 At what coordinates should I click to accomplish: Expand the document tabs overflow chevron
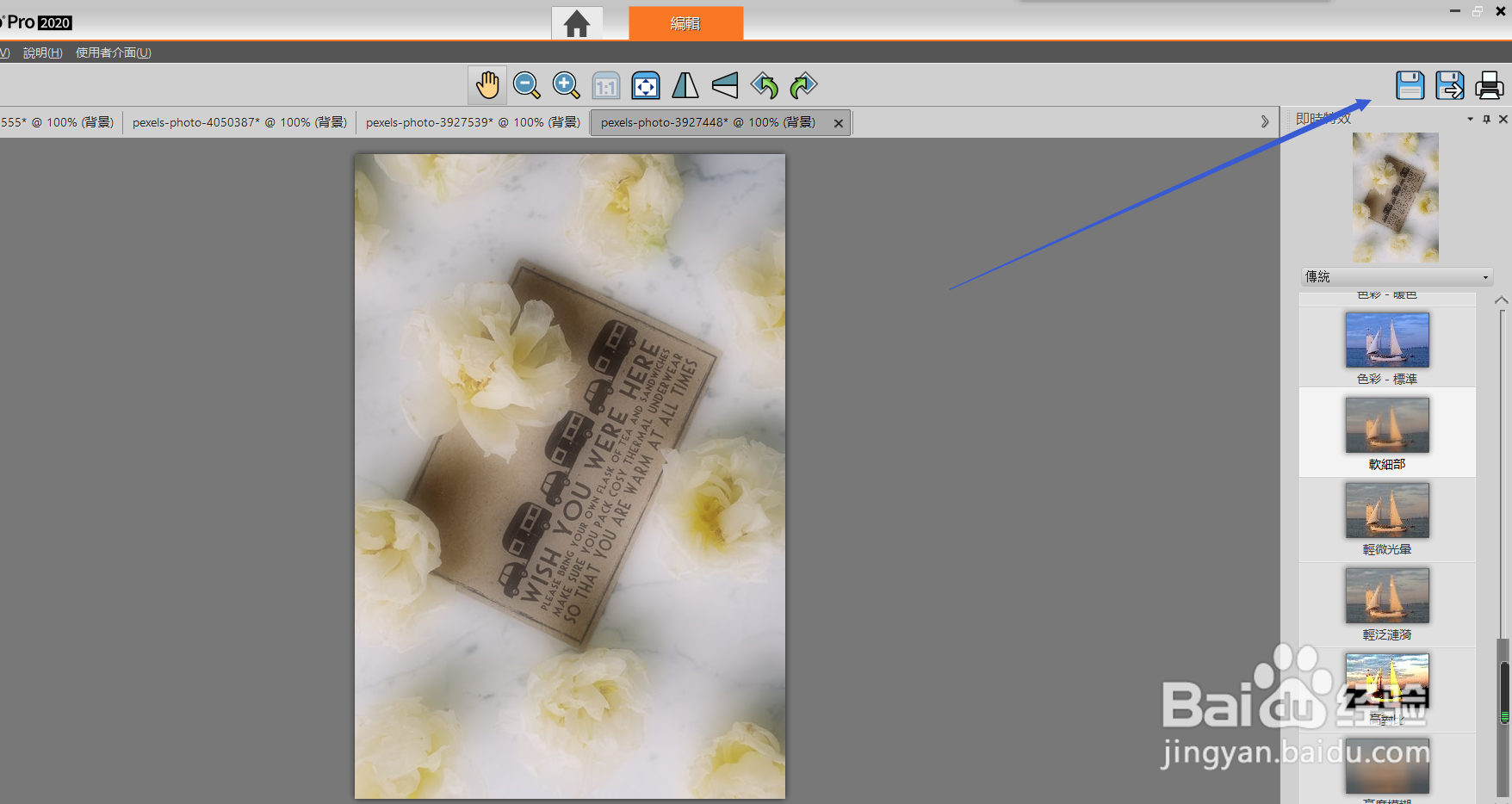1265,122
